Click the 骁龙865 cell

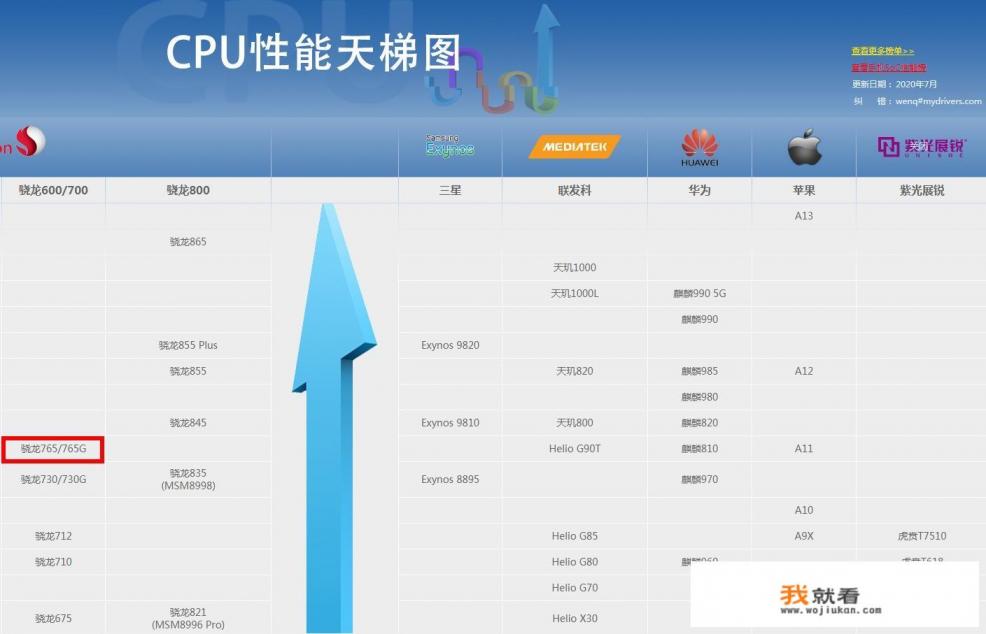[188, 242]
